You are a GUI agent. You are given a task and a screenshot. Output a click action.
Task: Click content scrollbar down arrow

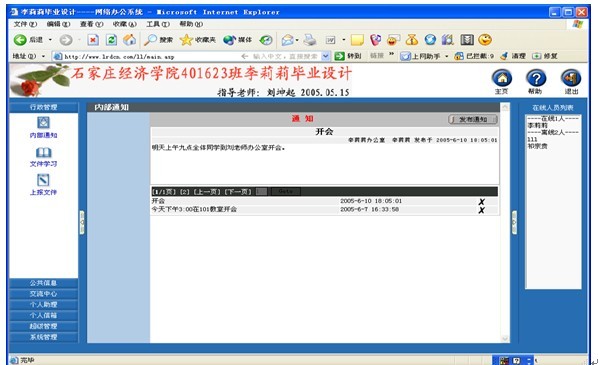[505, 339]
